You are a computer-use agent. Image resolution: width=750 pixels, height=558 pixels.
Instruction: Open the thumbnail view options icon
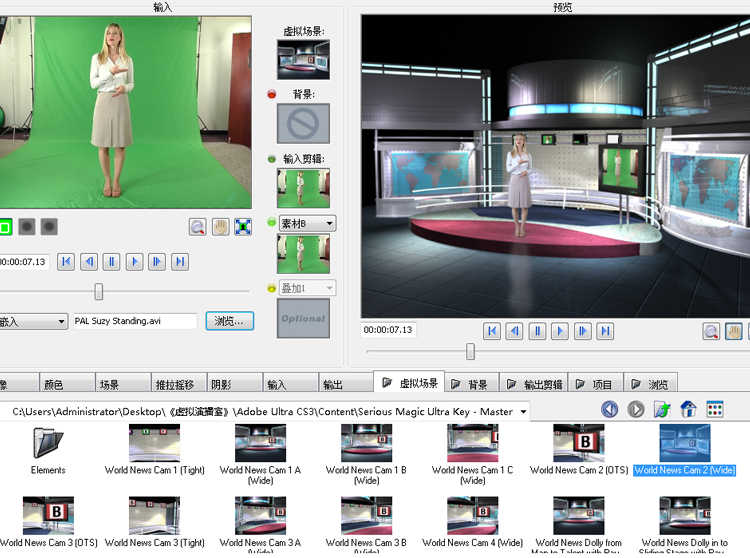714,410
